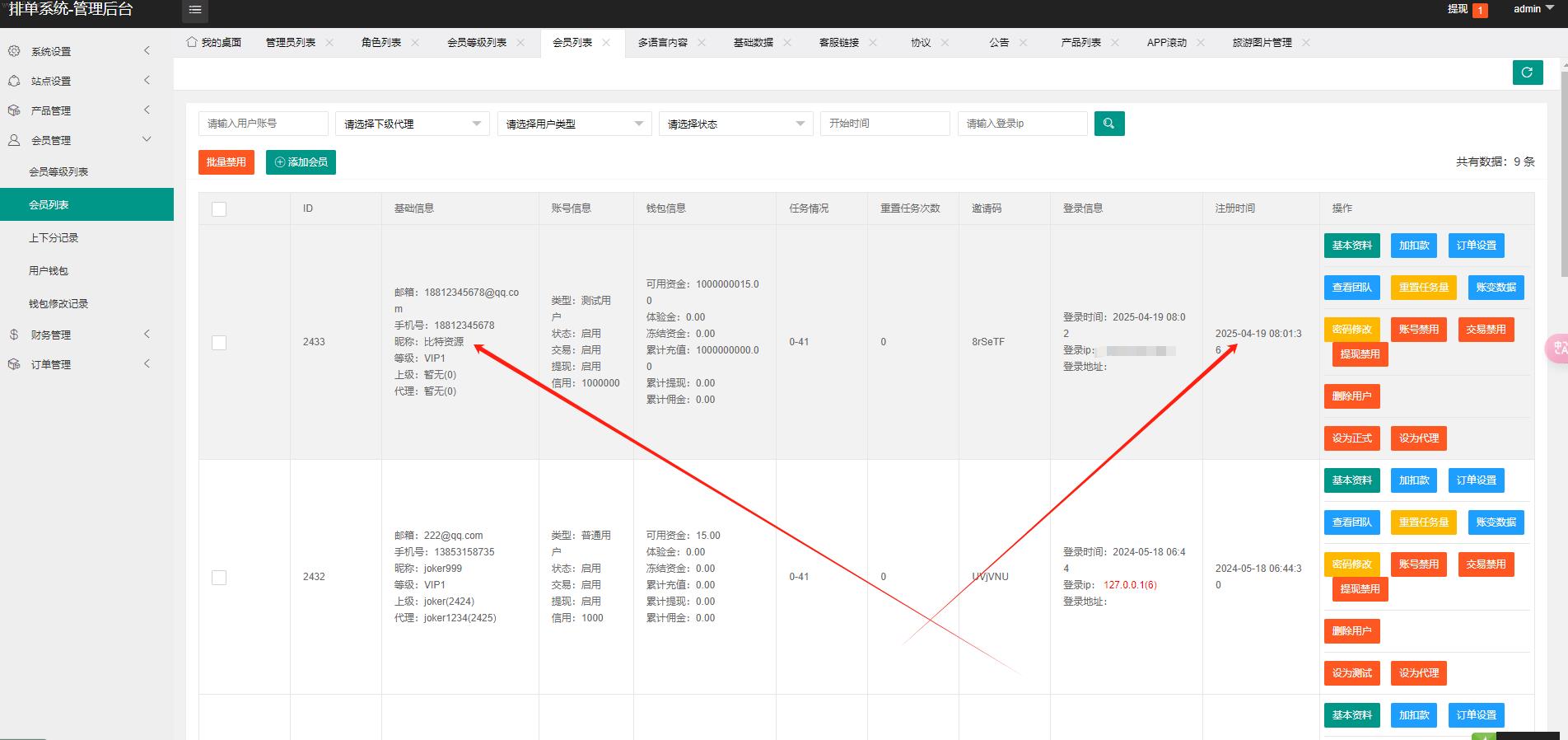Click the 批量禁用 button
Screen dimensions: 1568x740
click(x=226, y=162)
